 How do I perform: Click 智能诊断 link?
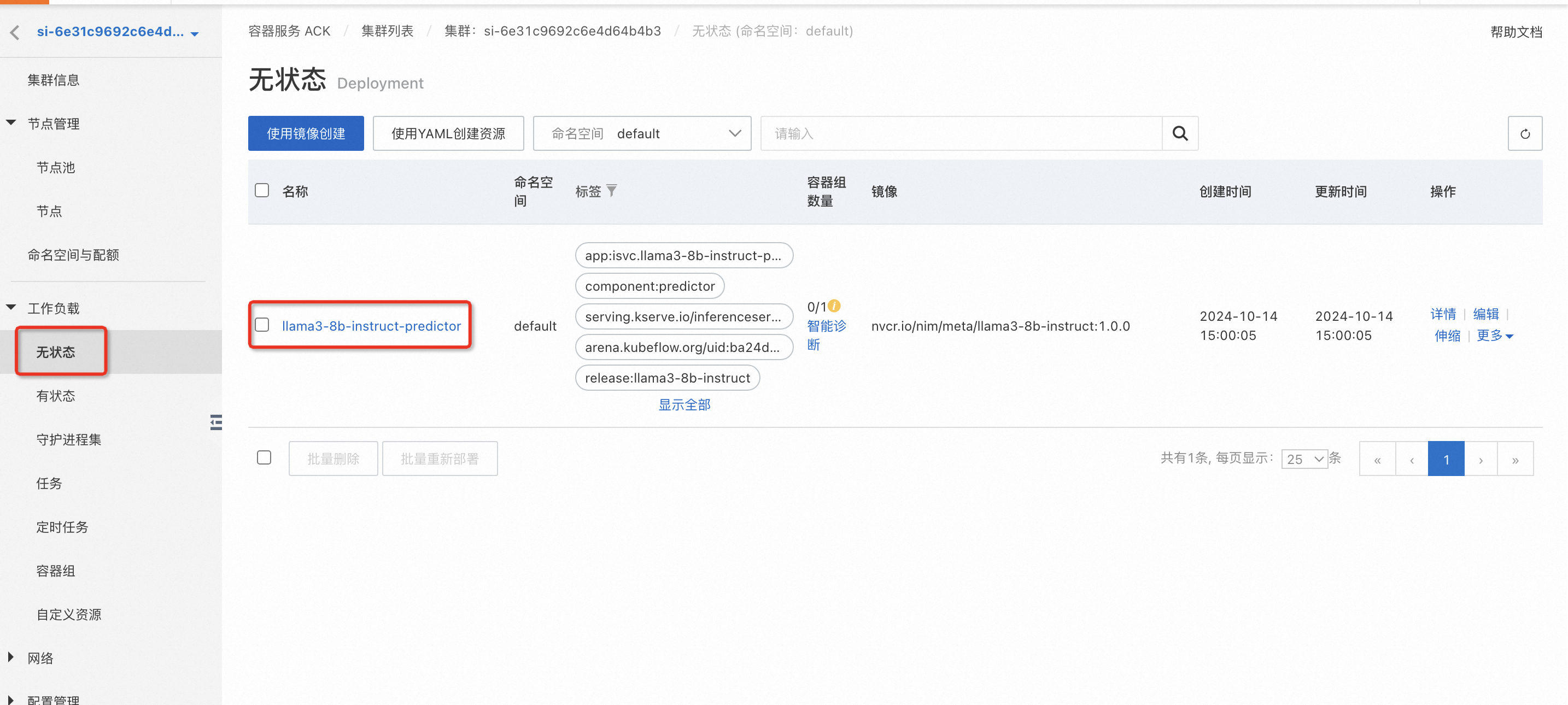(x=826, y=335)
